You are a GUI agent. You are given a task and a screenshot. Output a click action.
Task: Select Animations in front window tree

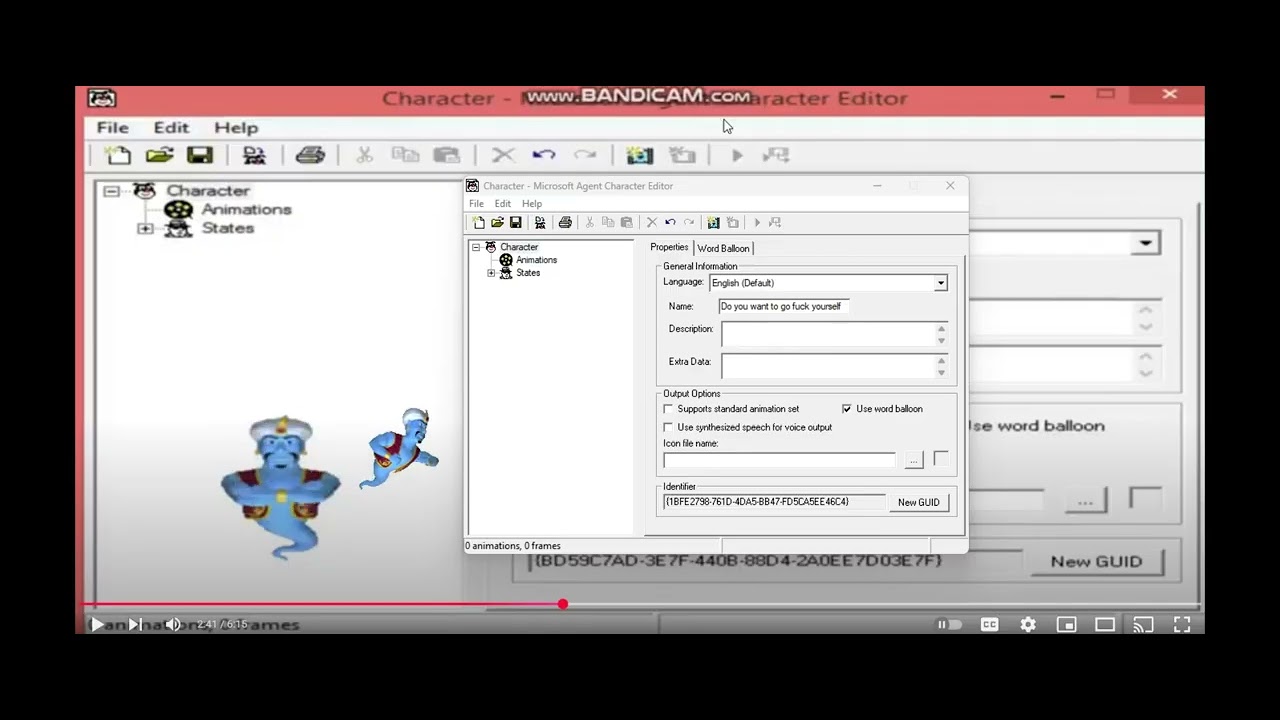click(536, 260)
